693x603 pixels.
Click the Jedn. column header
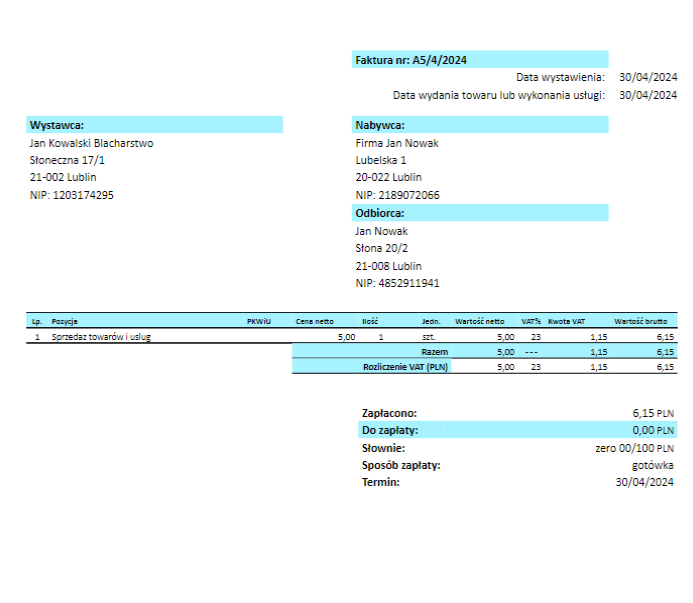[431, 321]
